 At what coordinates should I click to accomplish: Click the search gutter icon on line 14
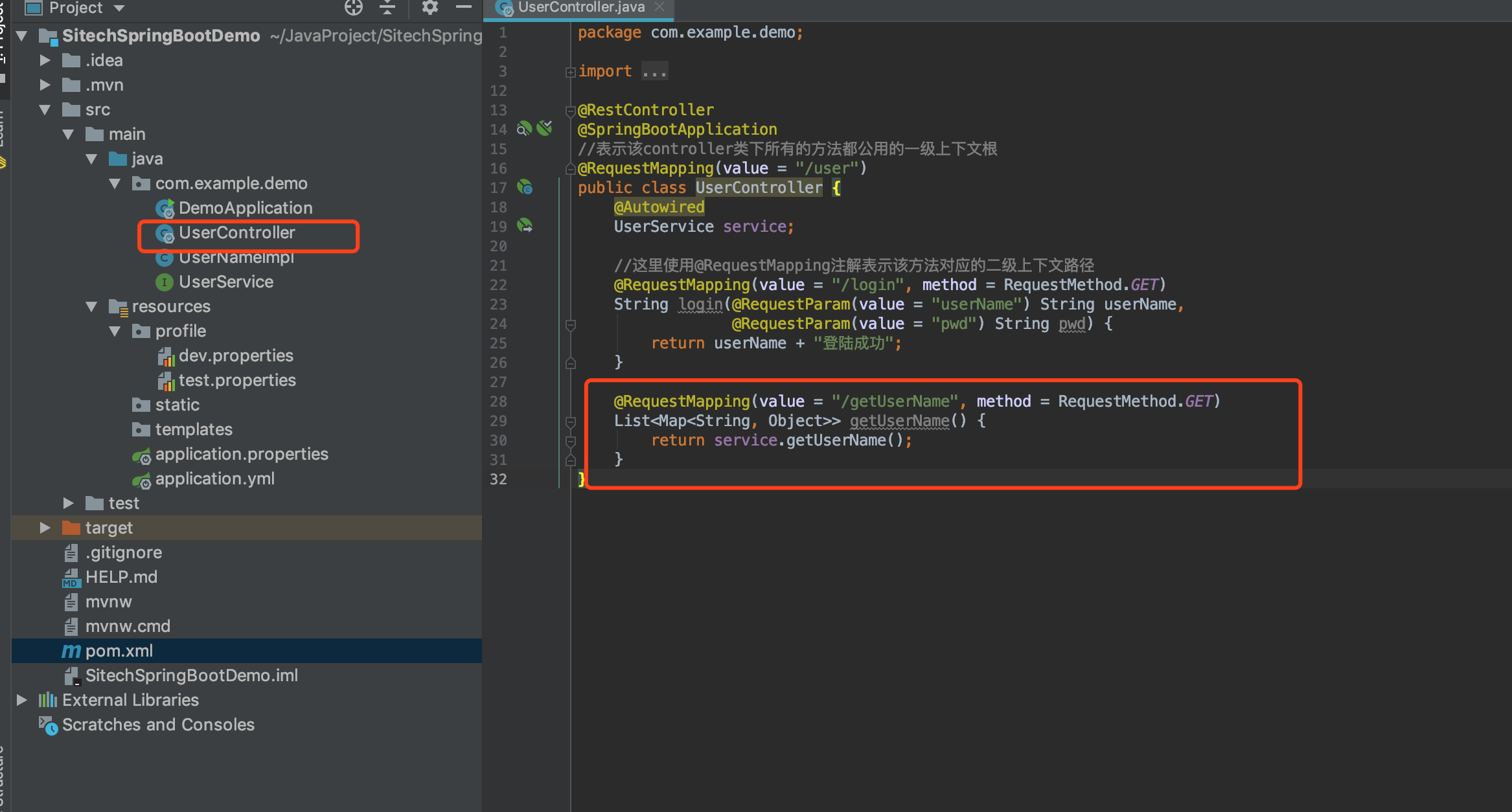(x=523, y=129)
